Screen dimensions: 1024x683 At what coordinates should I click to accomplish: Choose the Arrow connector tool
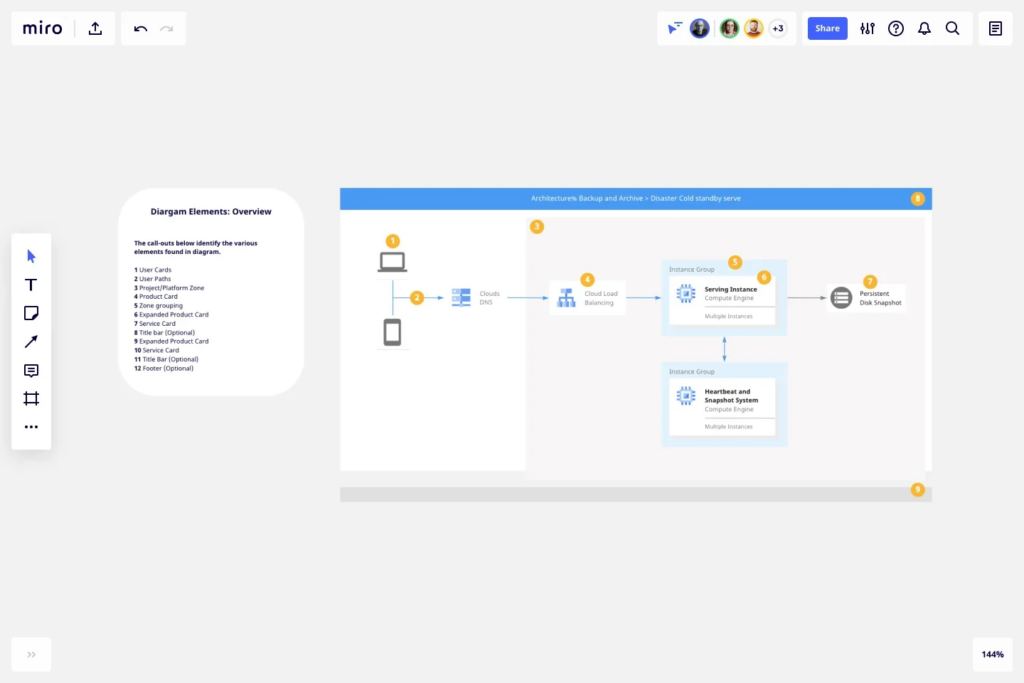click(x=31, y=341)
